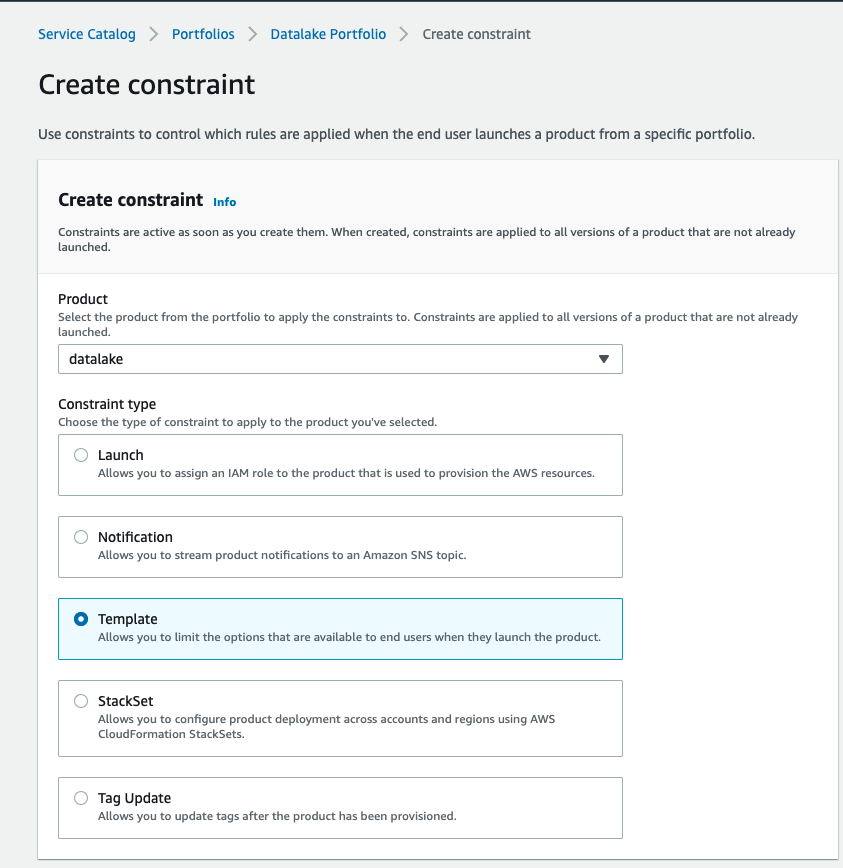Click the Tag Update card description

tap(277, 816)
